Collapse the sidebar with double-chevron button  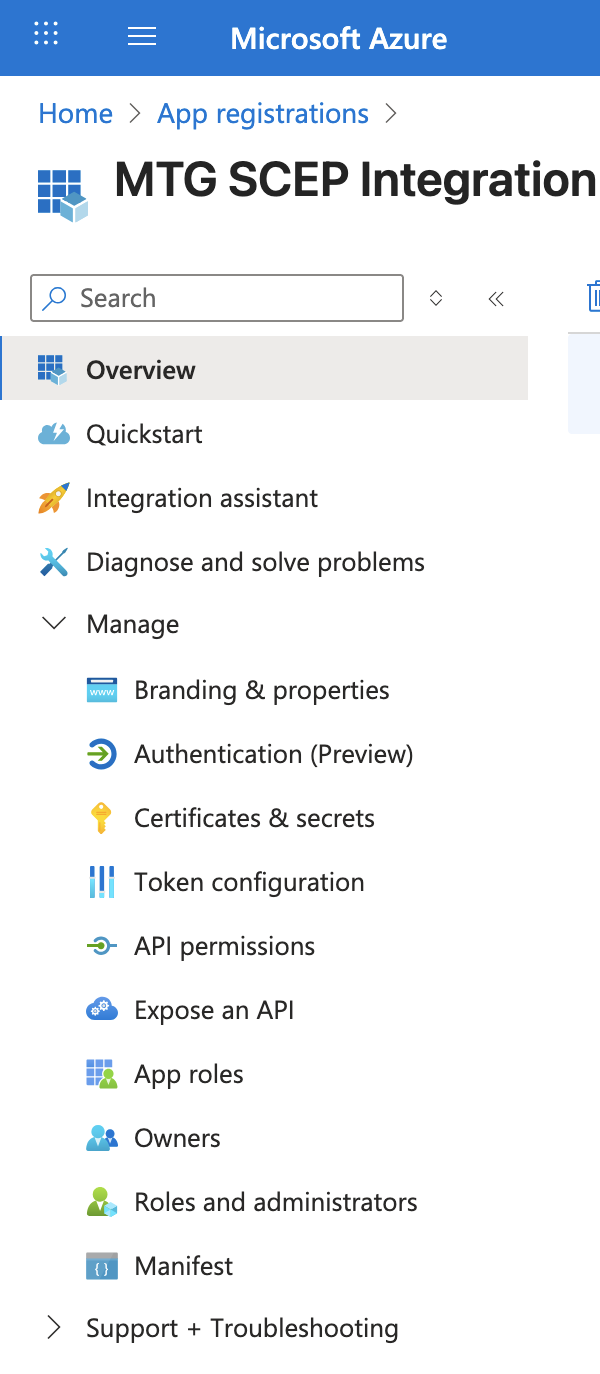tap(496, 298)
